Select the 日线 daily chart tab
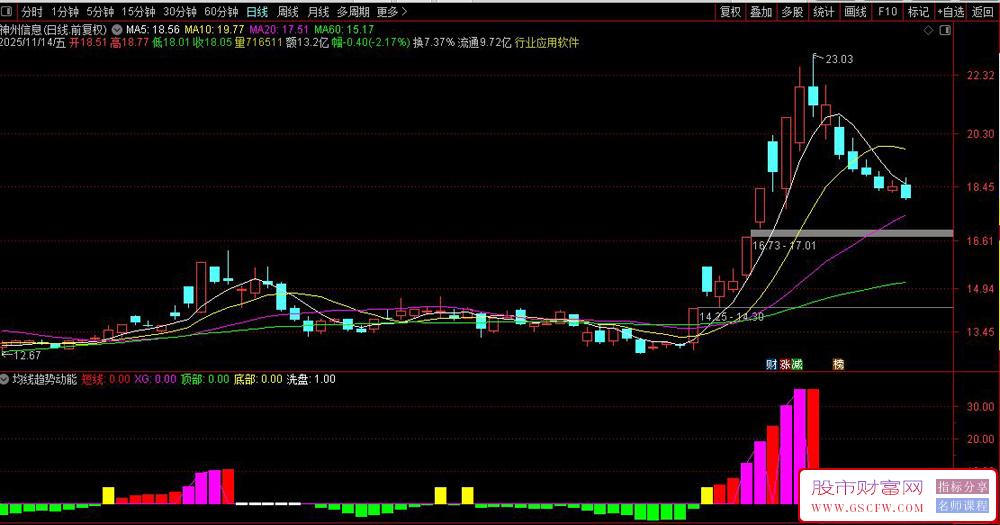Viewport: 1000px width, 525px height. click(x=257, y=11)
